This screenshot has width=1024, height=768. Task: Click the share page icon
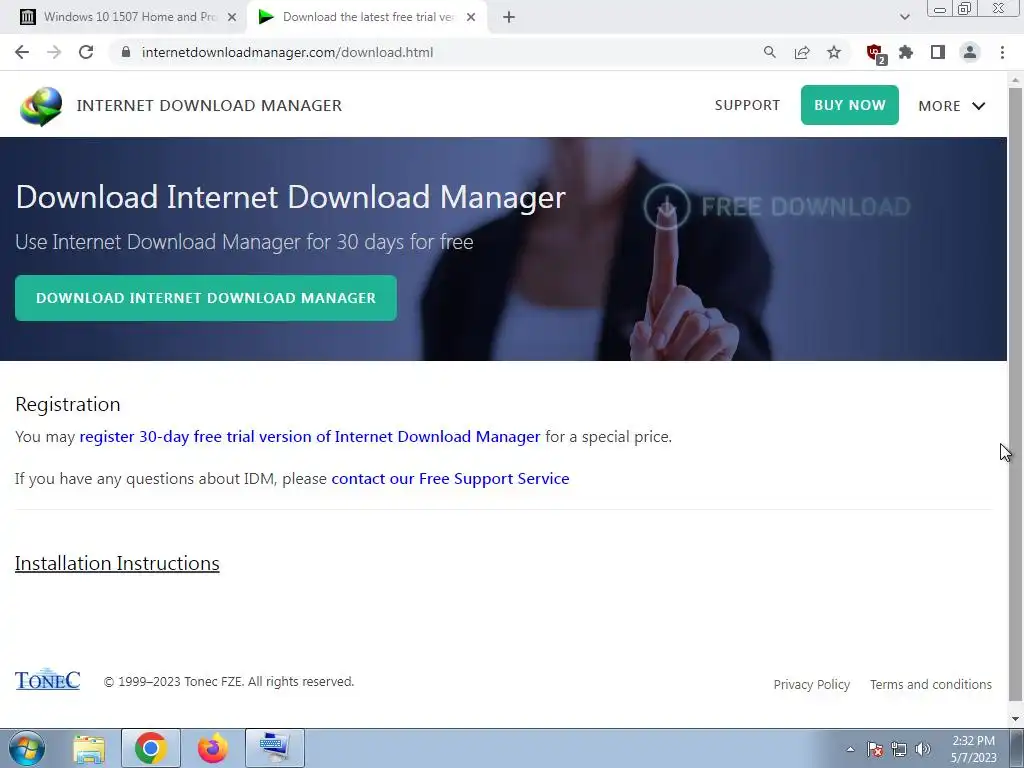pyautogui.click(x=802, y=52)
